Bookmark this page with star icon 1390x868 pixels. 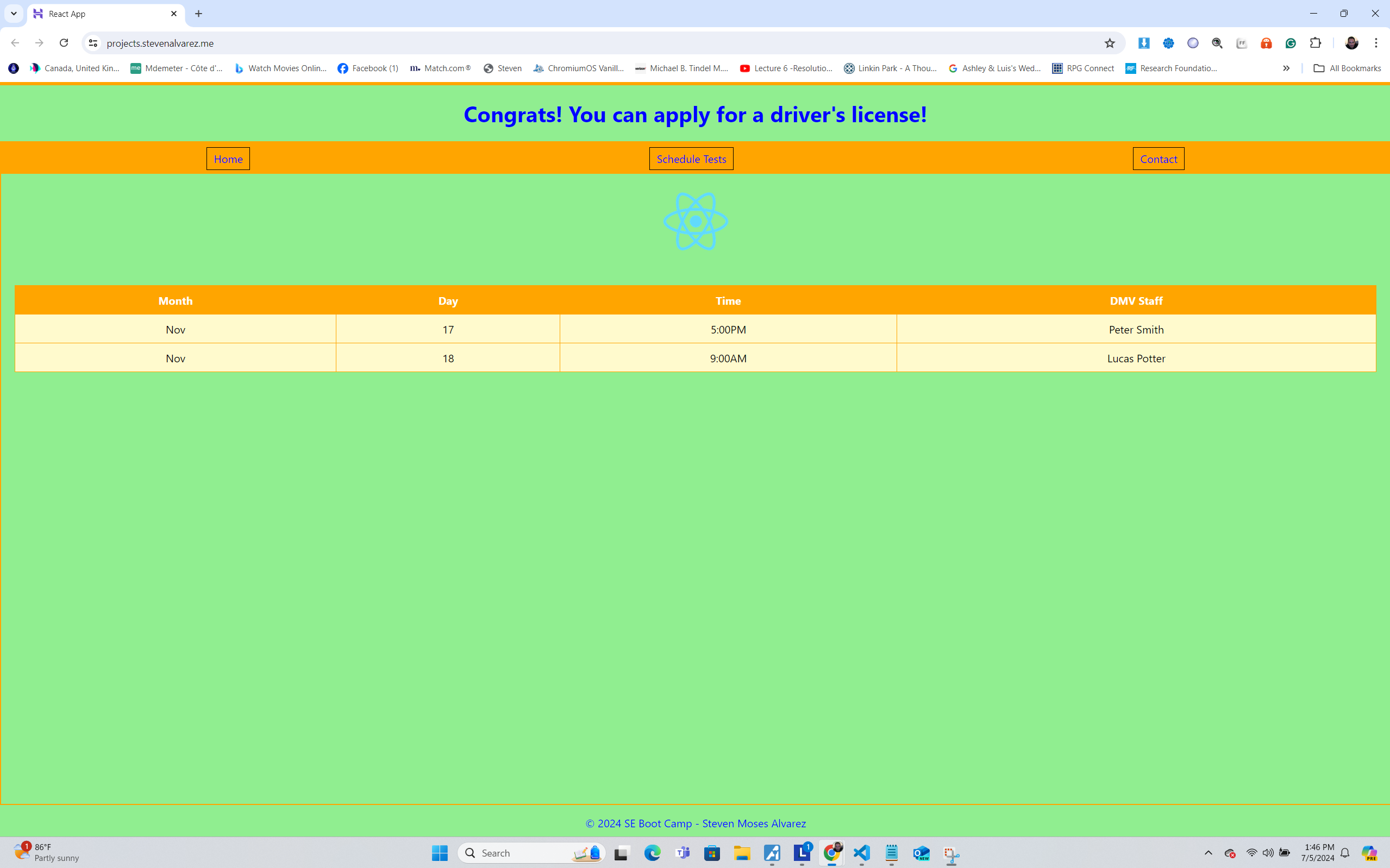point(1109,43)
